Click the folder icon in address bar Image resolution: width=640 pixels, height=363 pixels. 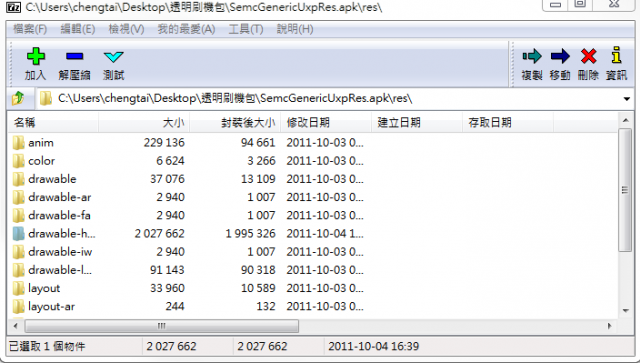(46, 98)
